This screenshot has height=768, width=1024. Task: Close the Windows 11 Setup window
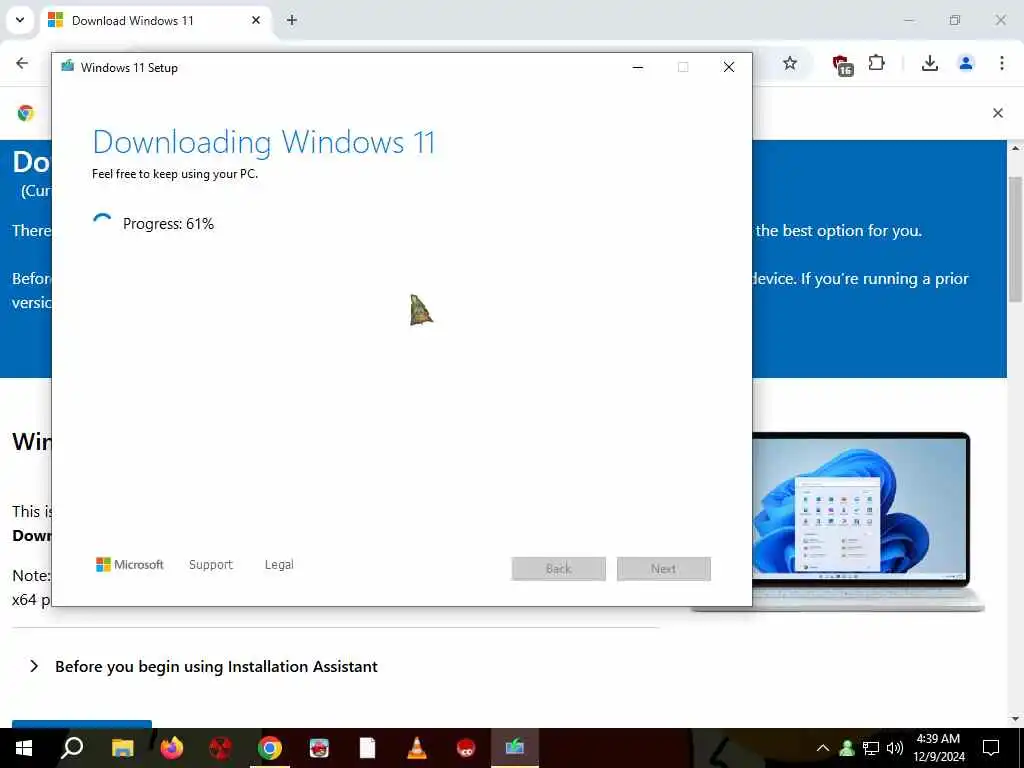click(729, 67)
